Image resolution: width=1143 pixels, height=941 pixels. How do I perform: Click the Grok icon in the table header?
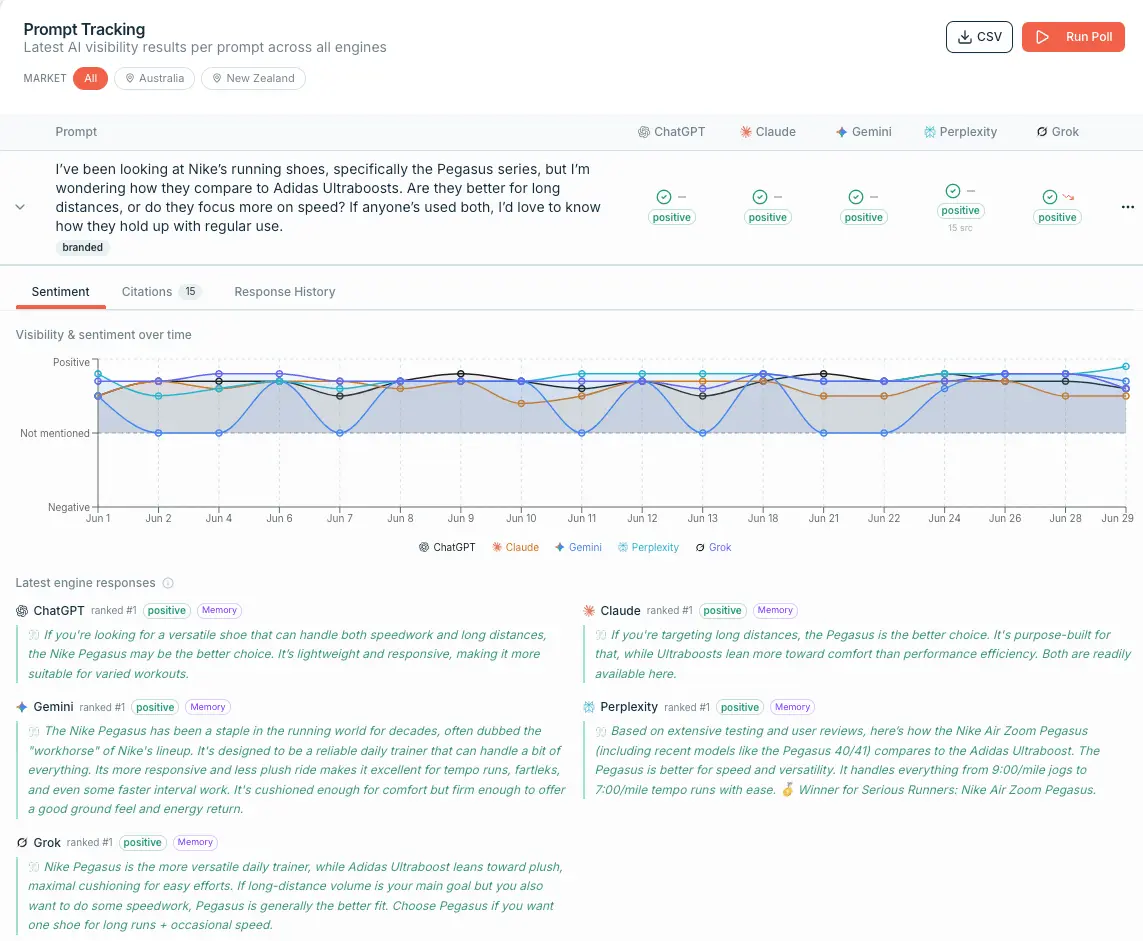click(1042, 132)
